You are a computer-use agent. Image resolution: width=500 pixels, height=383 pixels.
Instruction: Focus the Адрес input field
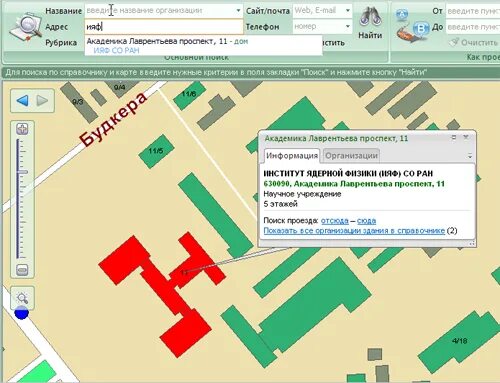(x=163, y=27)
